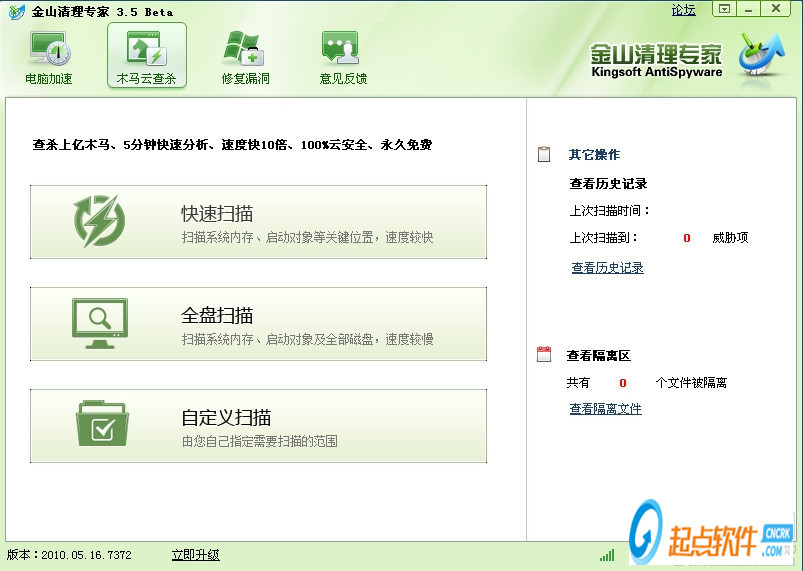Open the 查看隔离文件 link

605,409
